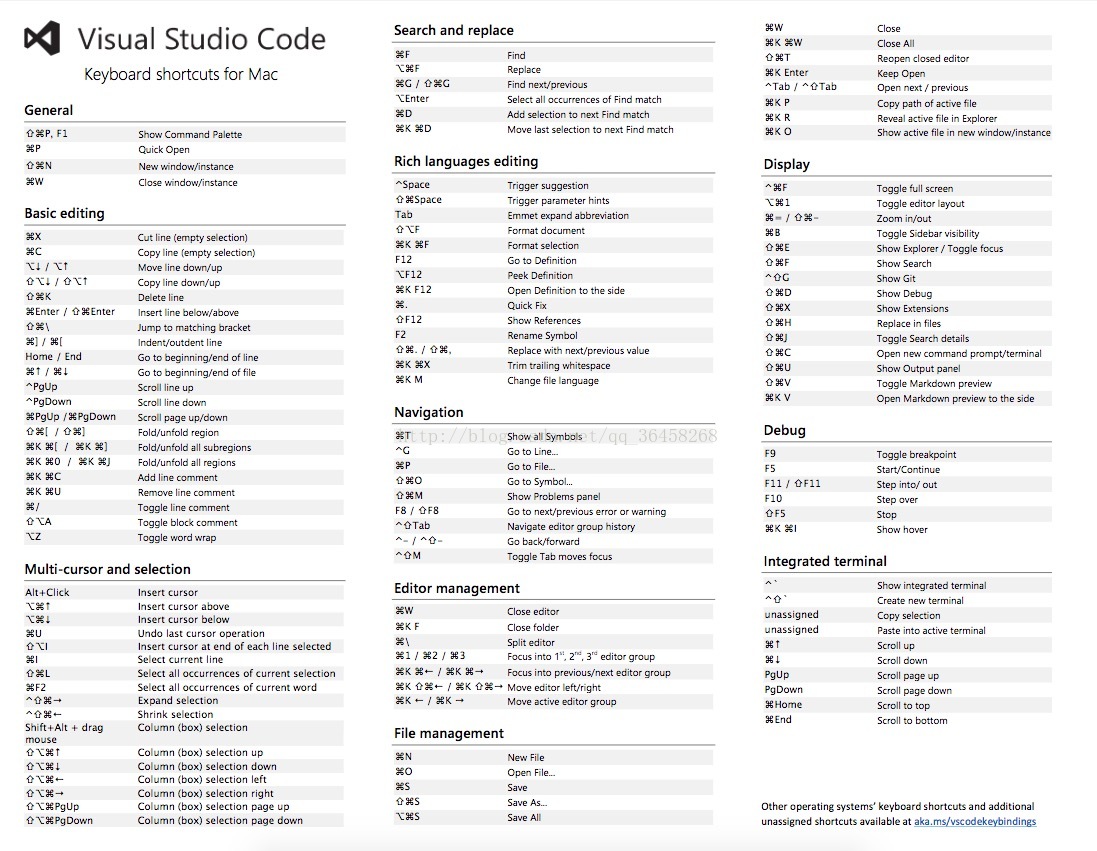Viewport: 1097px width, 851px height.
Task: Click the 'Quick Open' shortcut row
Action: [x=185, y=150]
